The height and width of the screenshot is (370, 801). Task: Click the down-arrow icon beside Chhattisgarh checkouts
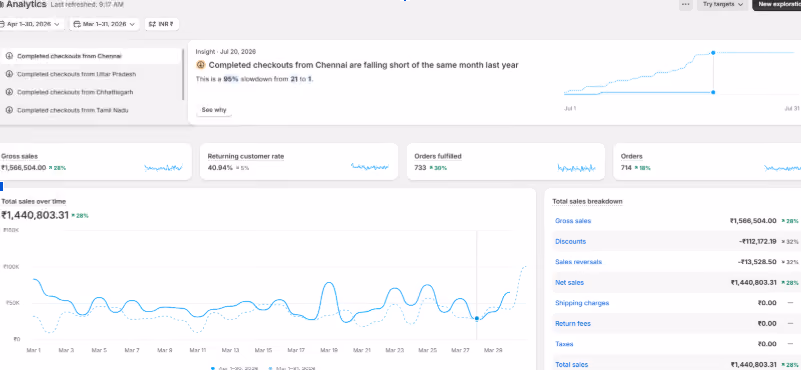click(9, 92)
